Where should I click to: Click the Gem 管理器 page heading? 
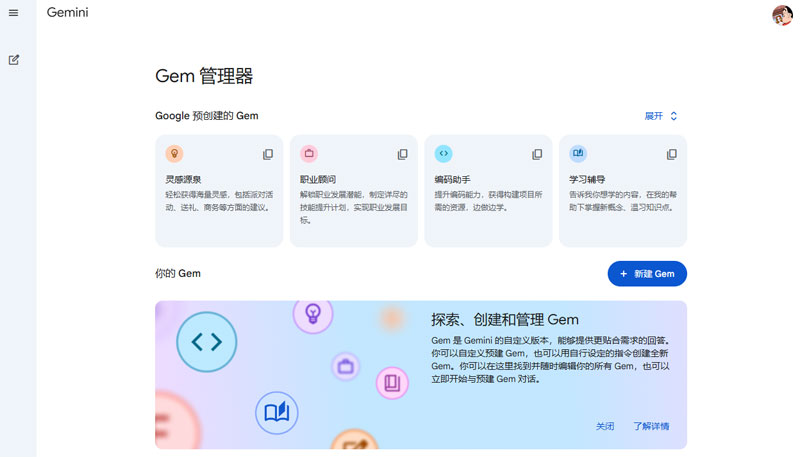pos(204,76)
